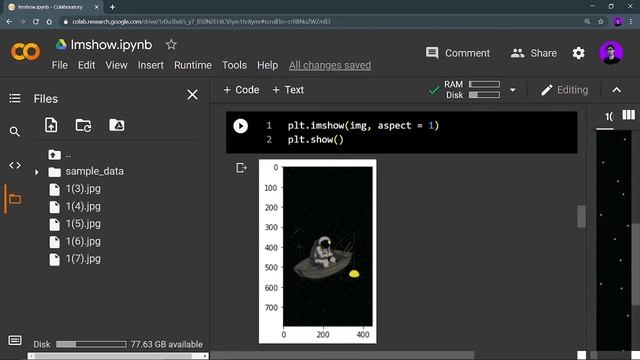Viewport: 640px width, 360px height.
Task: Open the Insert menu
Action: (151, 65)
